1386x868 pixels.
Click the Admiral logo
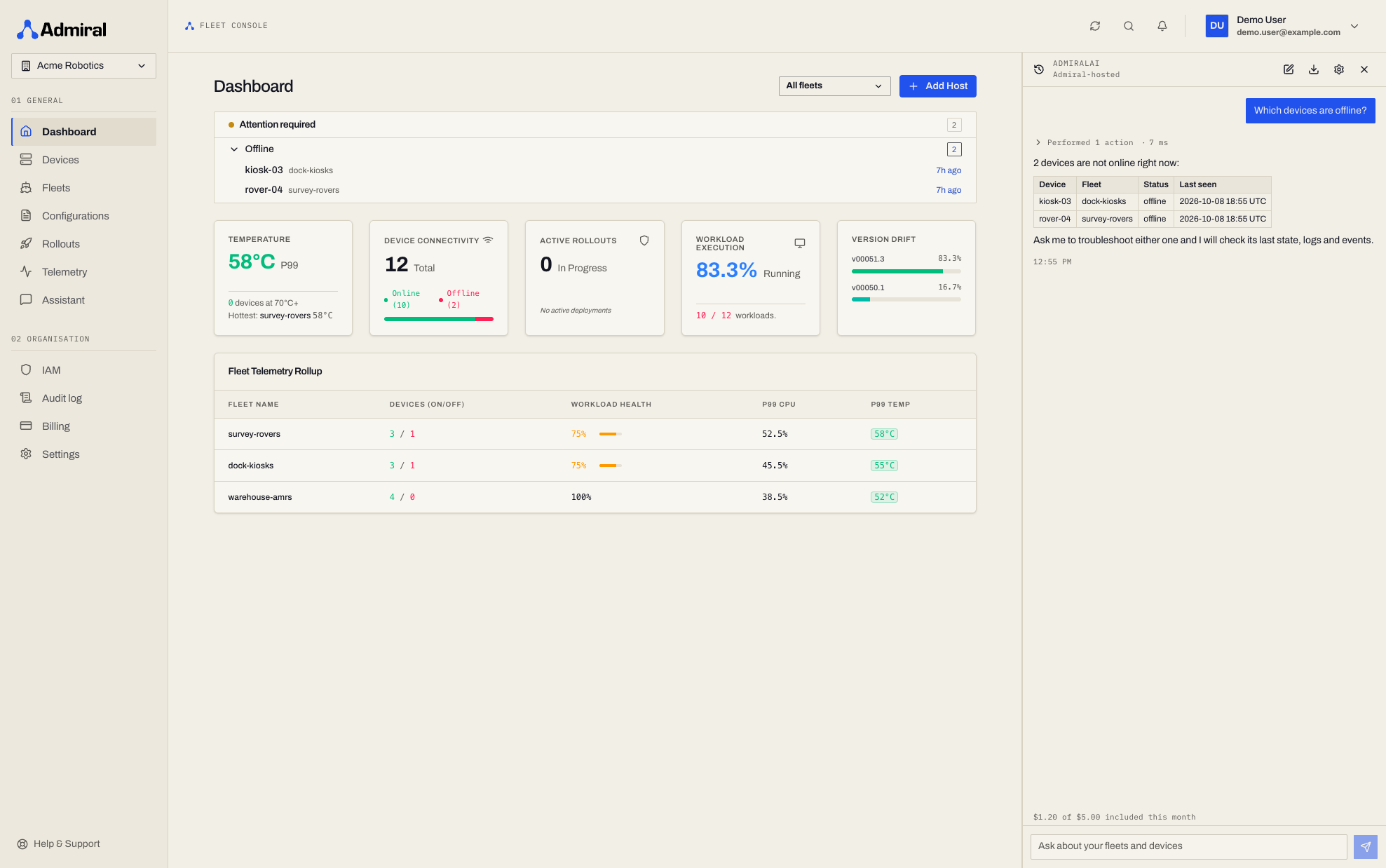(62, 29)
